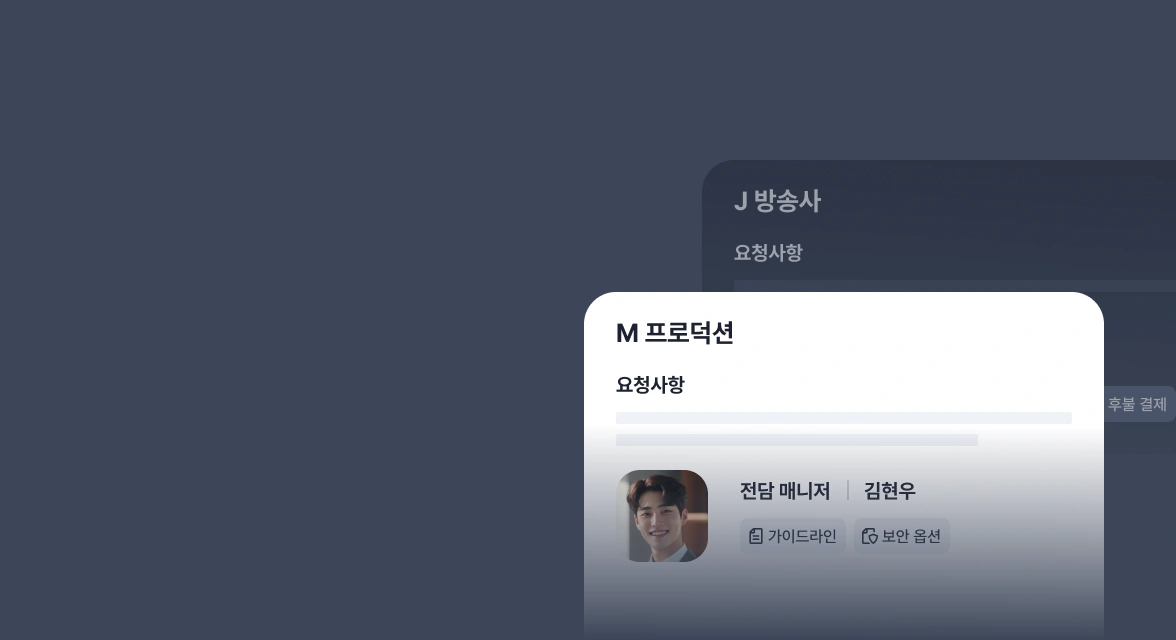Screen dimensions: 1176x640
Task: Click the 후불 결제 tag
Action: coord(1137,404)
